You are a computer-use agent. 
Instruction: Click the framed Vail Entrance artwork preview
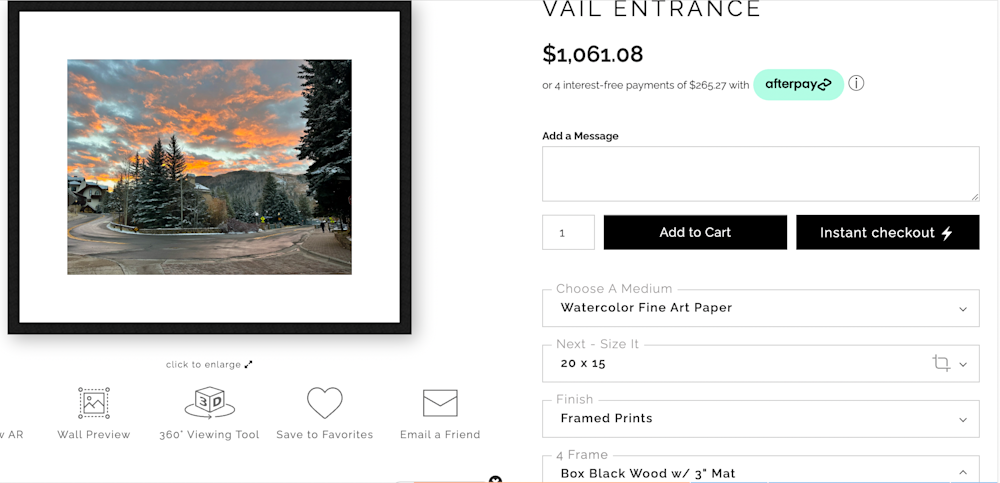pos(209,167)
